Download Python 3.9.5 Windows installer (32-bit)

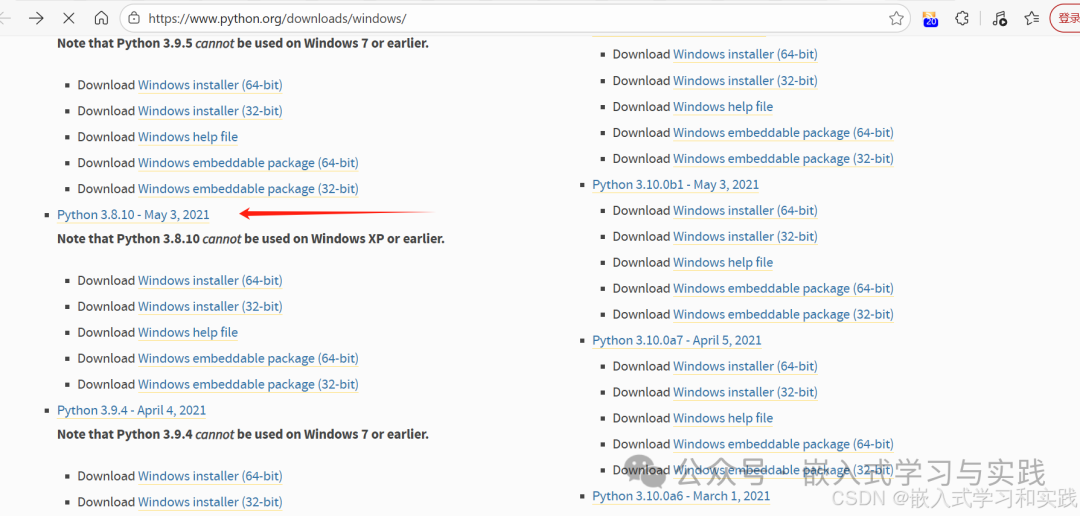[x=210, y=111]
